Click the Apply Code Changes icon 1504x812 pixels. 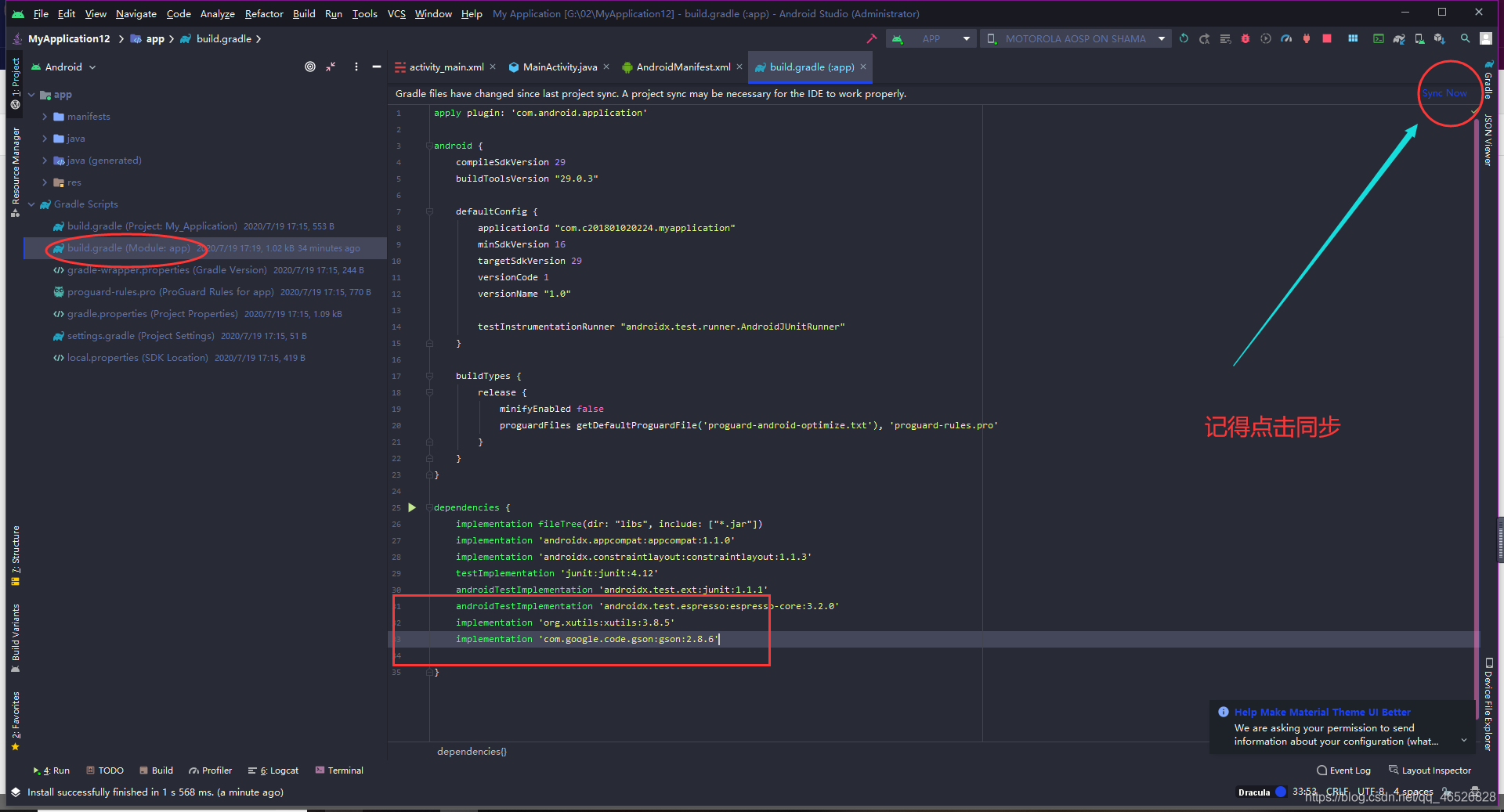[1225, 38]
